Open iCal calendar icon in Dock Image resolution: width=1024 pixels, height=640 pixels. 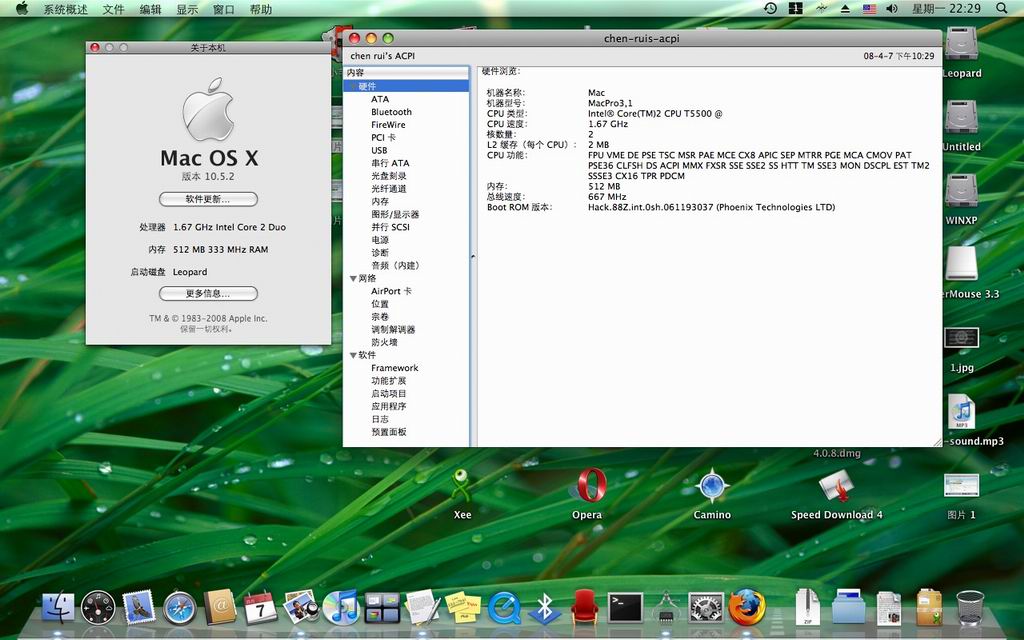point(260,608)
